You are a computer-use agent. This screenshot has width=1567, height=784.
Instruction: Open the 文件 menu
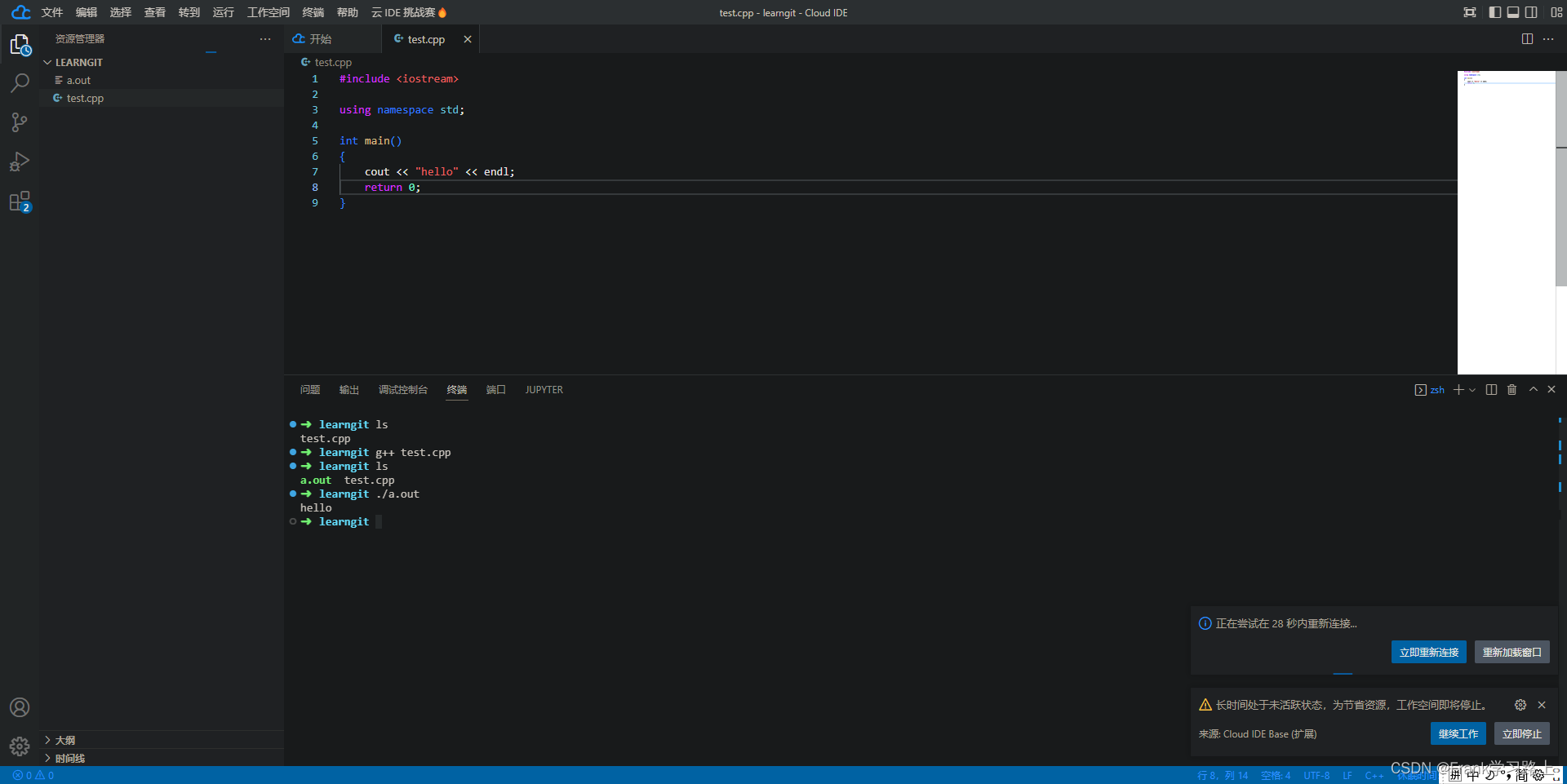click(x=52, y=12)
